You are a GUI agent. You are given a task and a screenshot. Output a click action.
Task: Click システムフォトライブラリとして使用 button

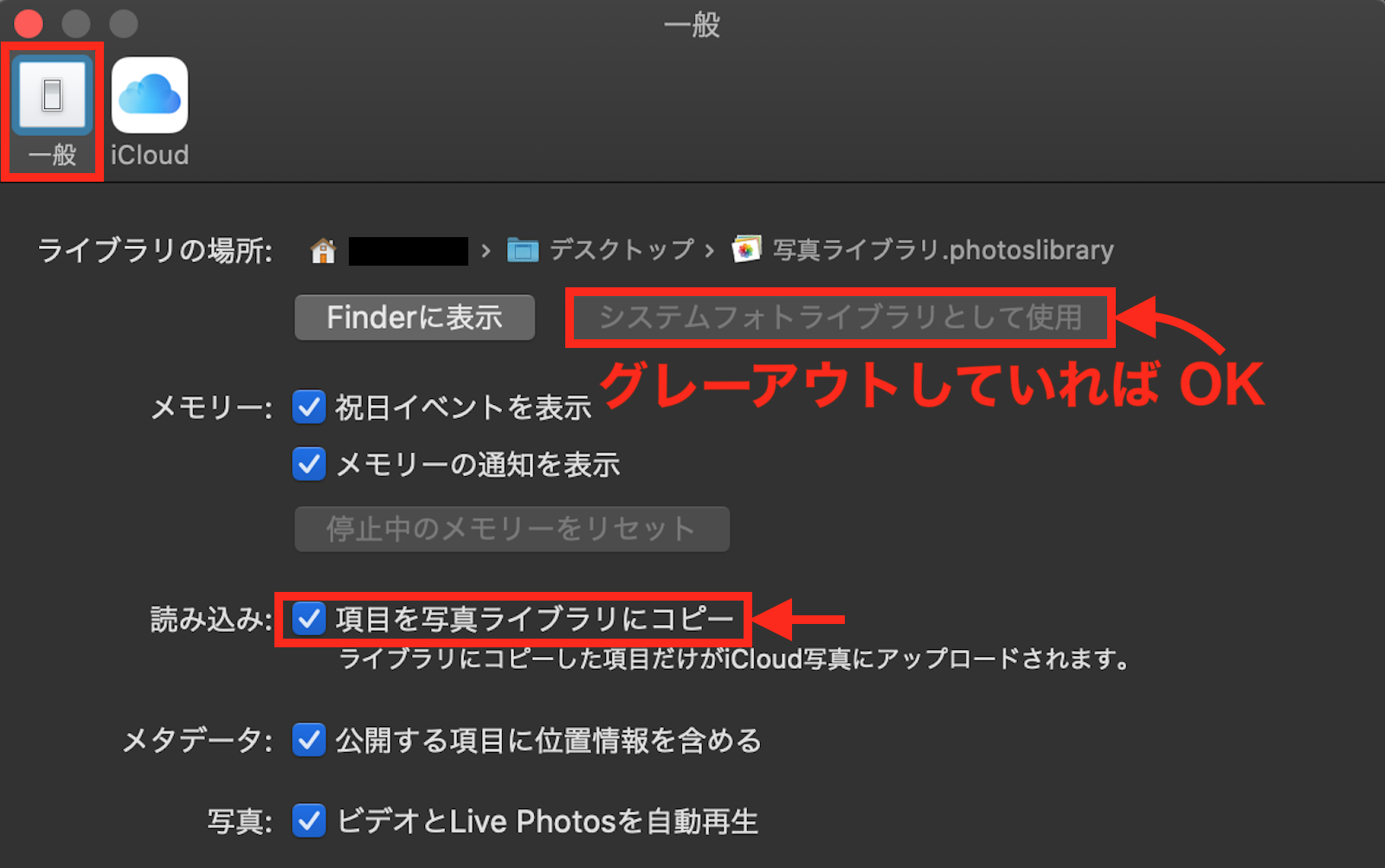(x=841, y=318)
